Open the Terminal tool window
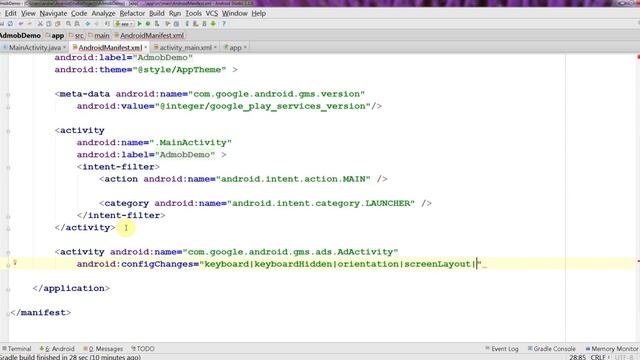Image resolution: width=640 pixels, height=360 pixels. tap(17, 349)
